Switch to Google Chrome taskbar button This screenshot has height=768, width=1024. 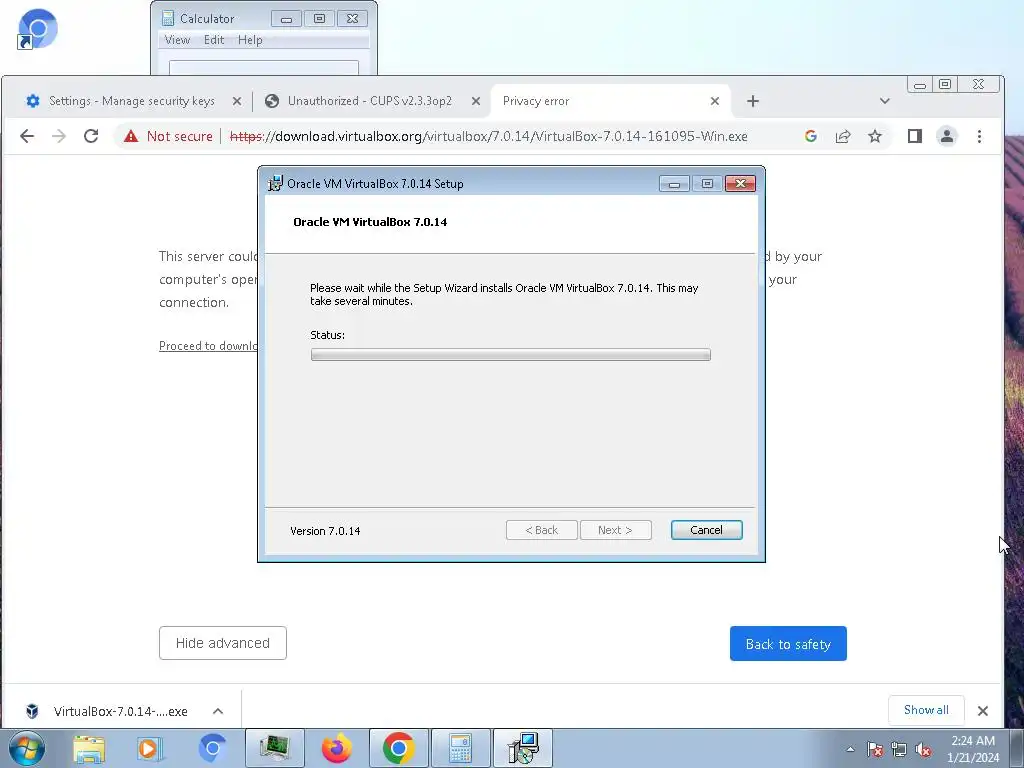point(399,748)
